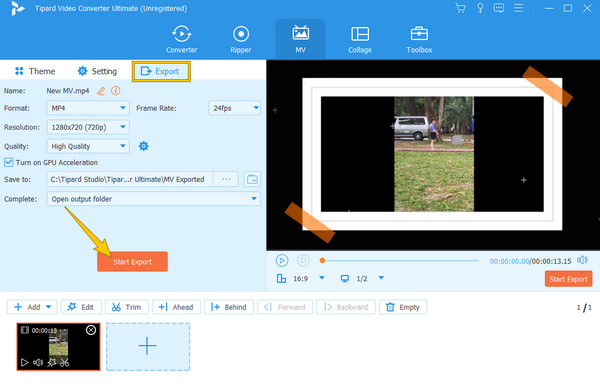600x384 pixels.
Task: Remove the clip with the X icon
Action: 91,330
